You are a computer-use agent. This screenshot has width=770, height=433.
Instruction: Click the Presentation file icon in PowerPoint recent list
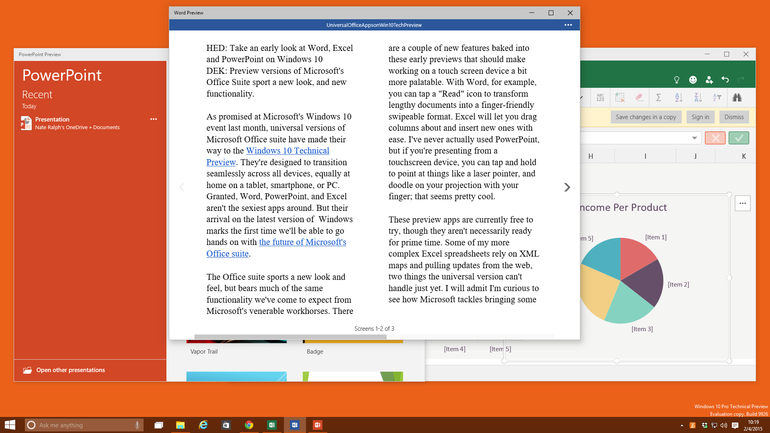(x=26, y=123)
